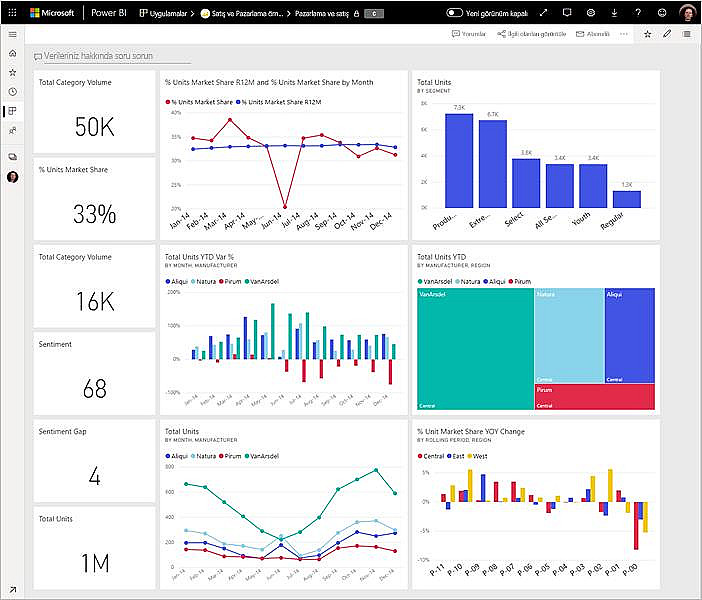Image resolution: width=702 pixels, height=600 pixels.
Task: Click the Central legend item in YOY chart
Action: (431, 456)
